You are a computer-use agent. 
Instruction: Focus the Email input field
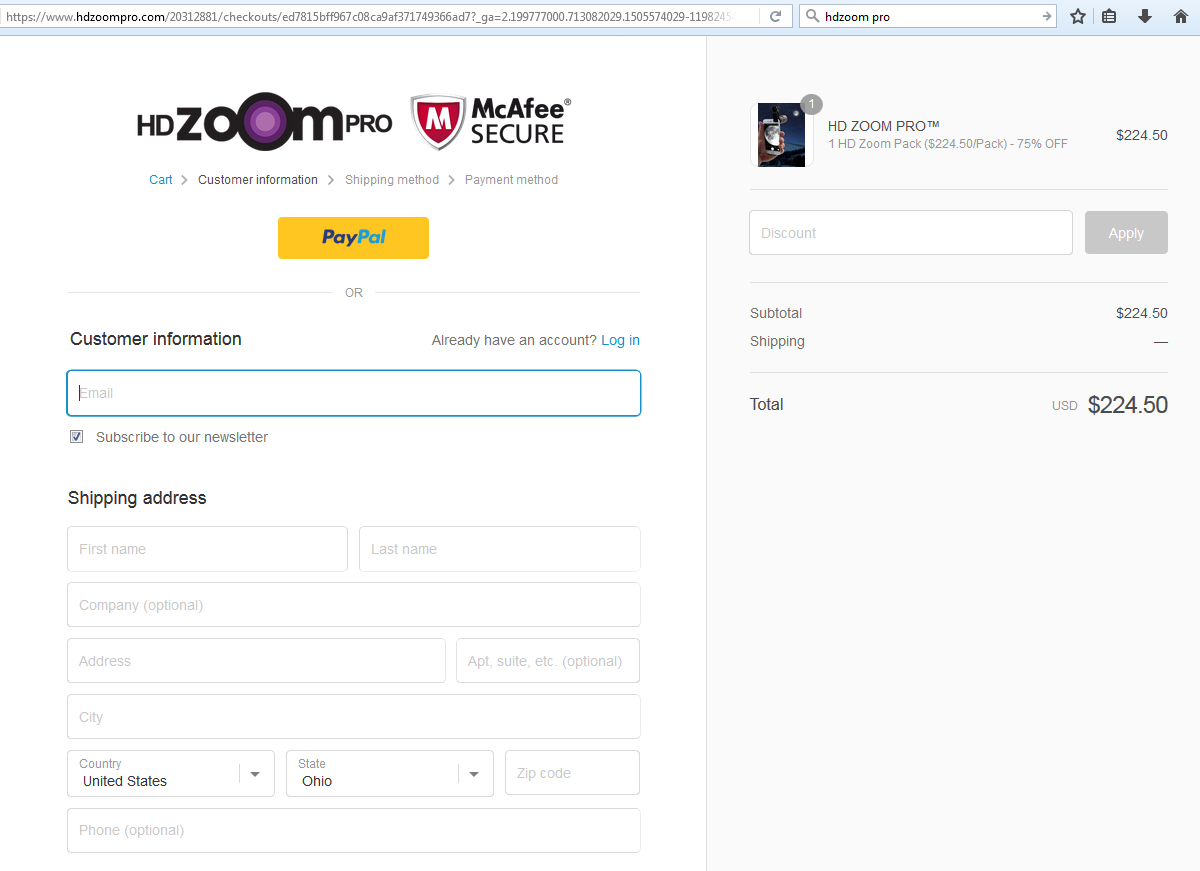click(x=354, y=393)
